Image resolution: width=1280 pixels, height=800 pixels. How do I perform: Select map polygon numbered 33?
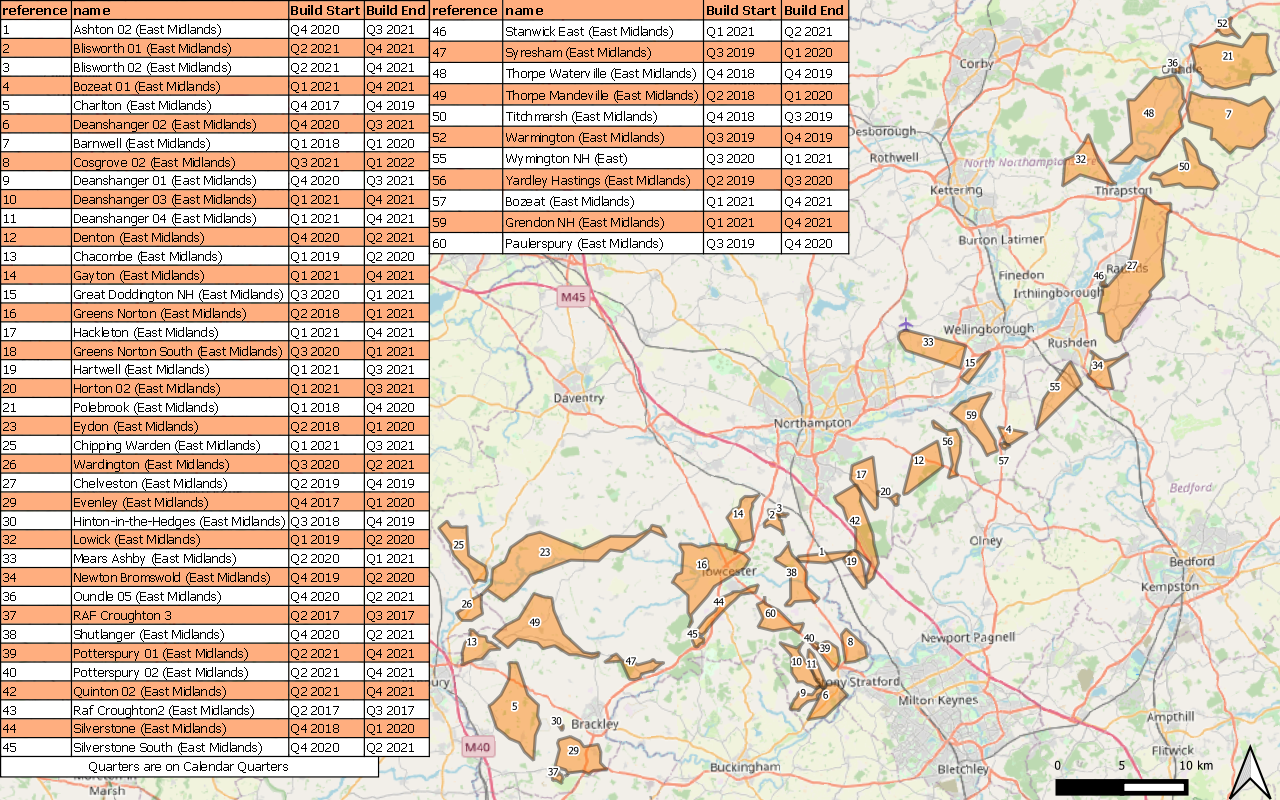point(932,348)
